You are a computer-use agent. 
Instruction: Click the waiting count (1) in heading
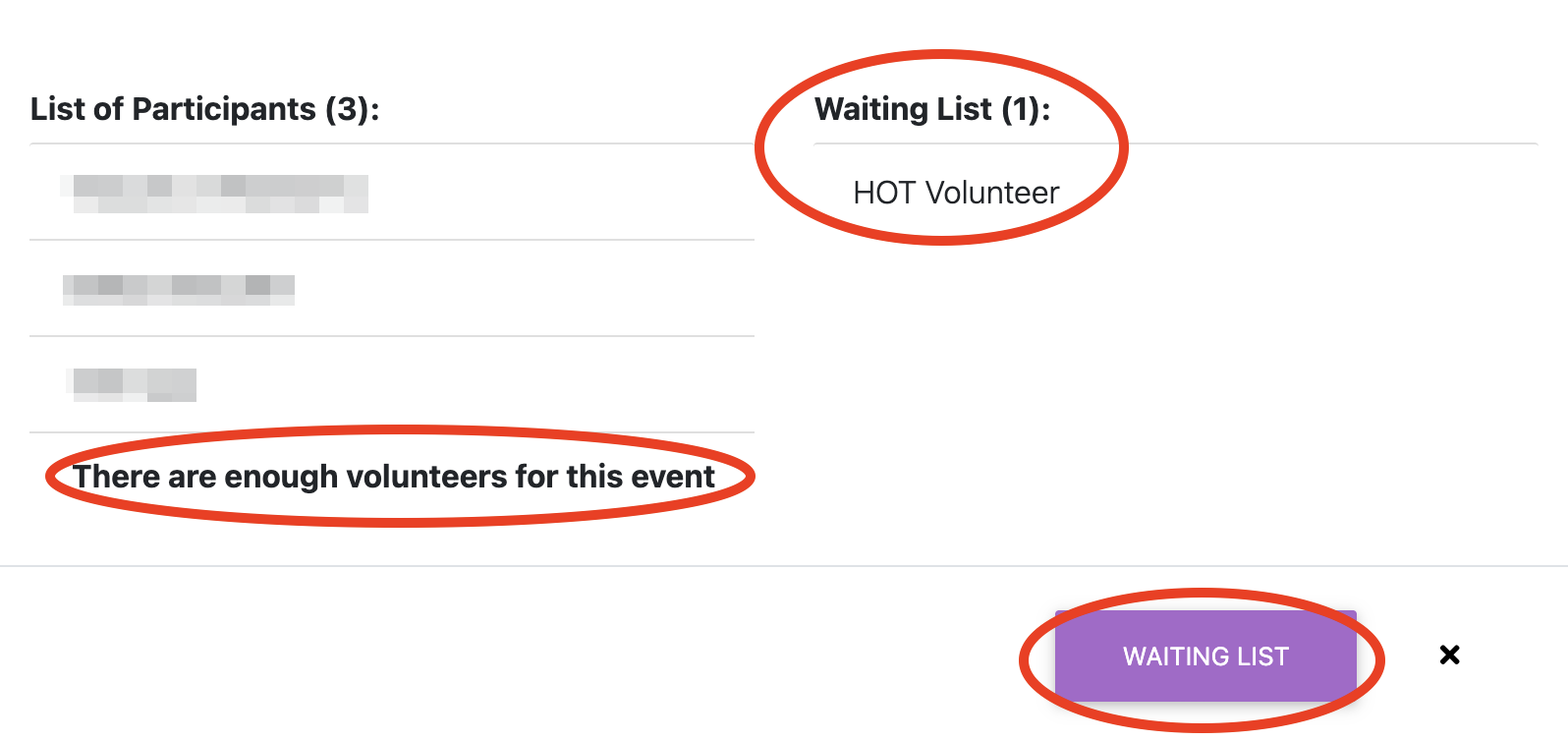pyautogui.click(x=1021, y=108)
